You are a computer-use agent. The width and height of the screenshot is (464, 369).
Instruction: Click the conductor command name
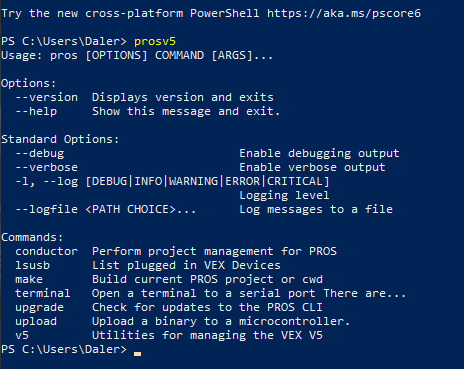[x=46, y=251]
